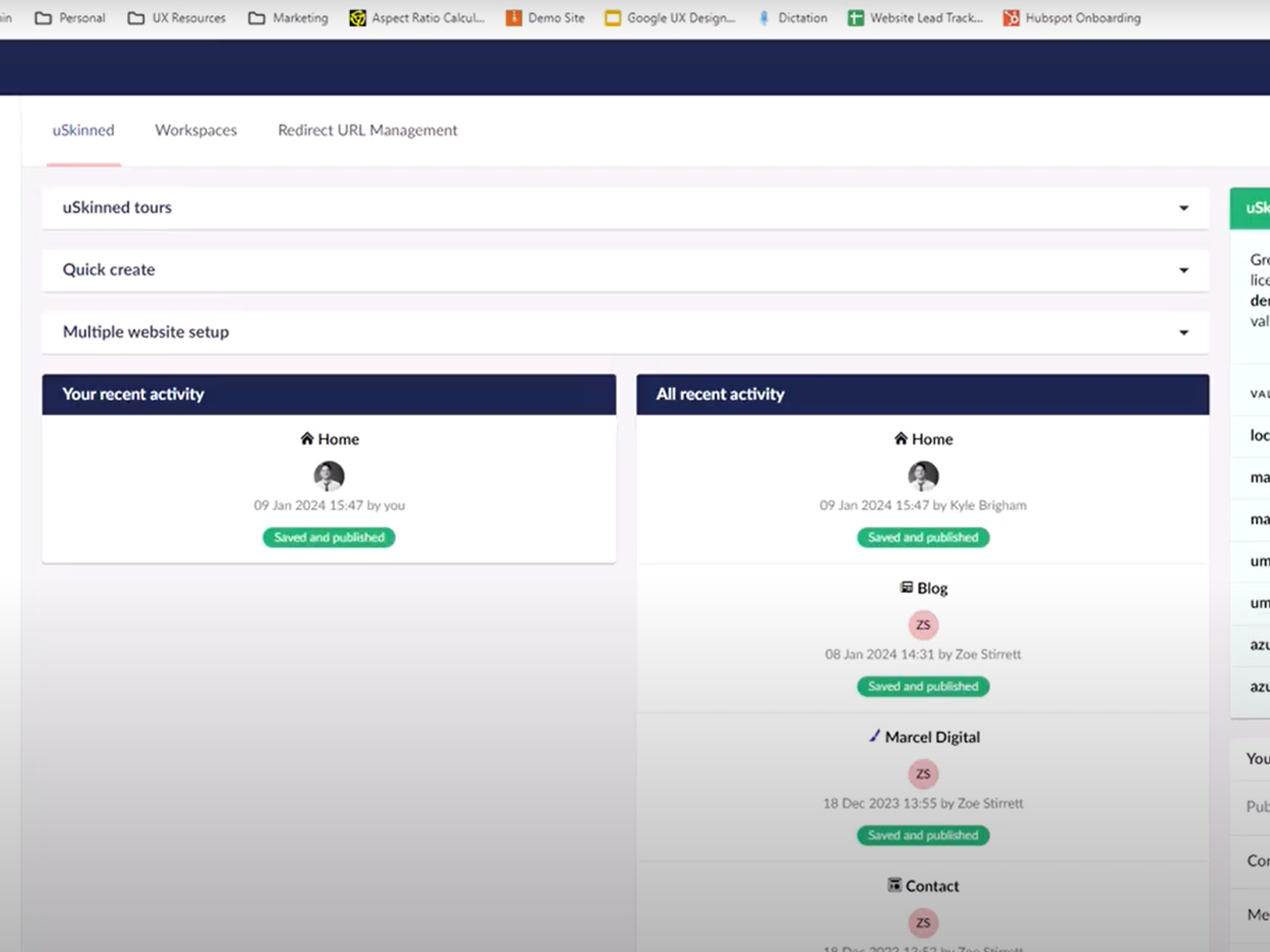1270x952 pixels.
Task: Switch to the Workspaces tab
Action: click(x=195, y=130)
